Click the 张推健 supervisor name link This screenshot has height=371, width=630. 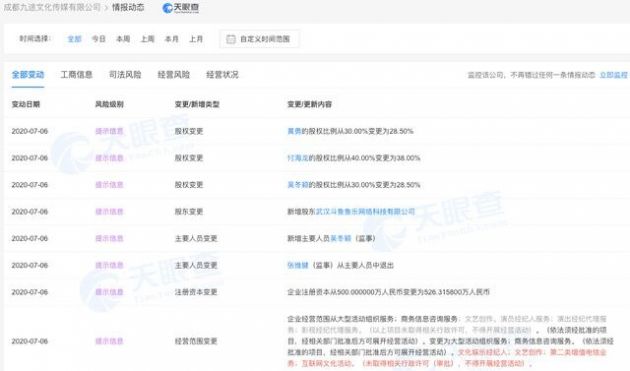tap(297, 265)
